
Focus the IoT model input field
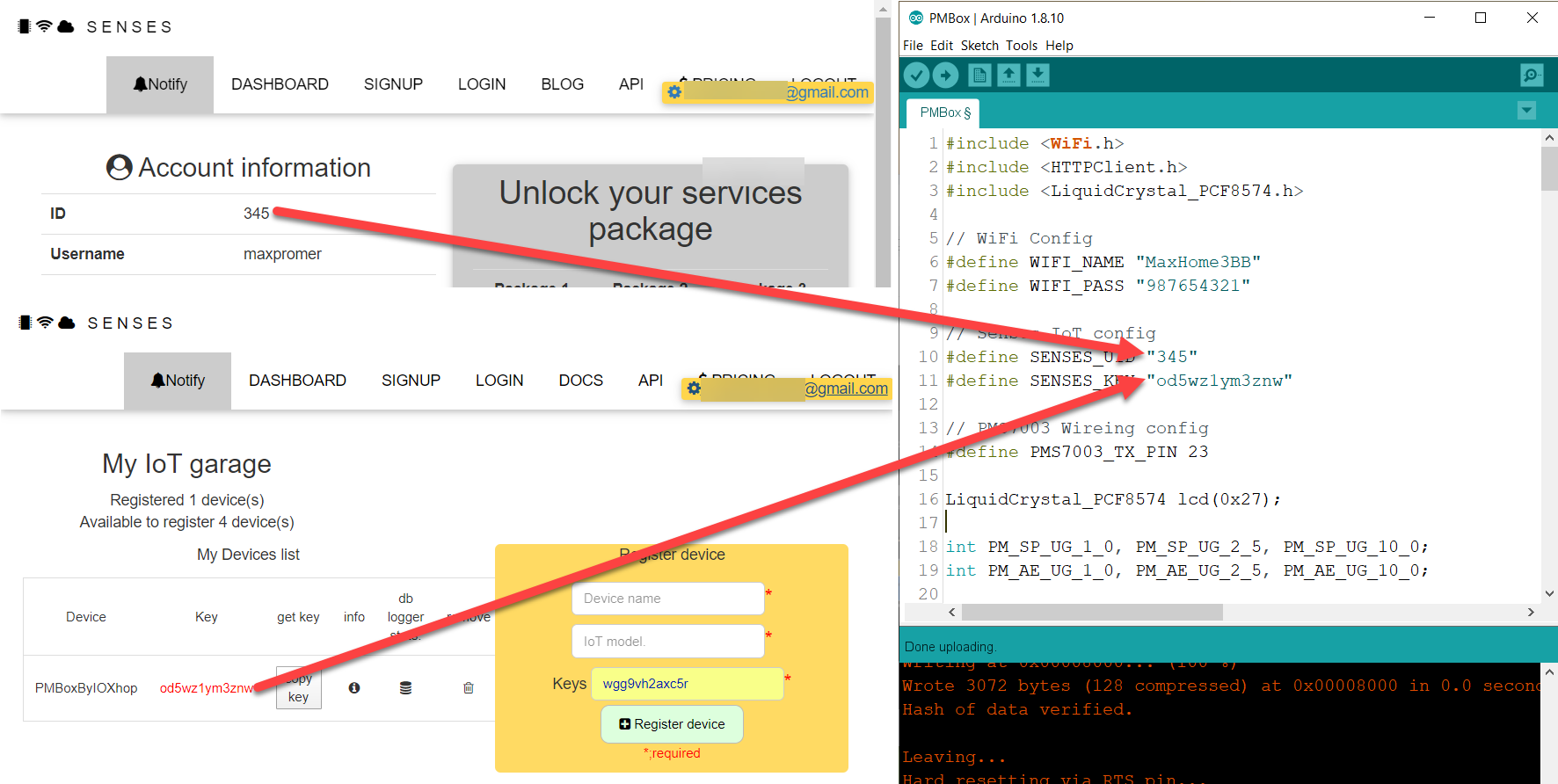[x=668, y=641]
